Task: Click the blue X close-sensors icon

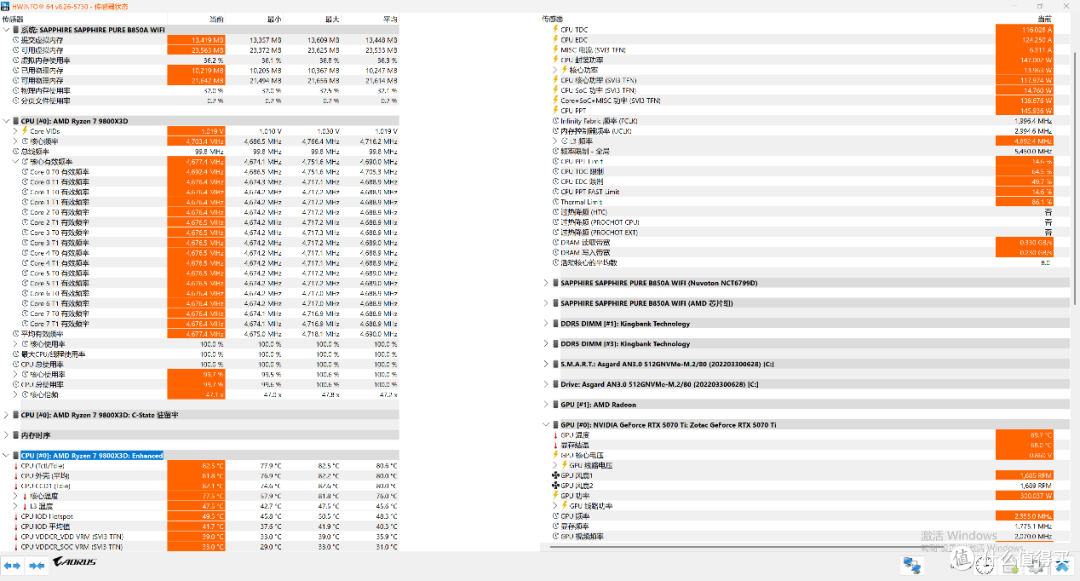Action: [1062, 565]
